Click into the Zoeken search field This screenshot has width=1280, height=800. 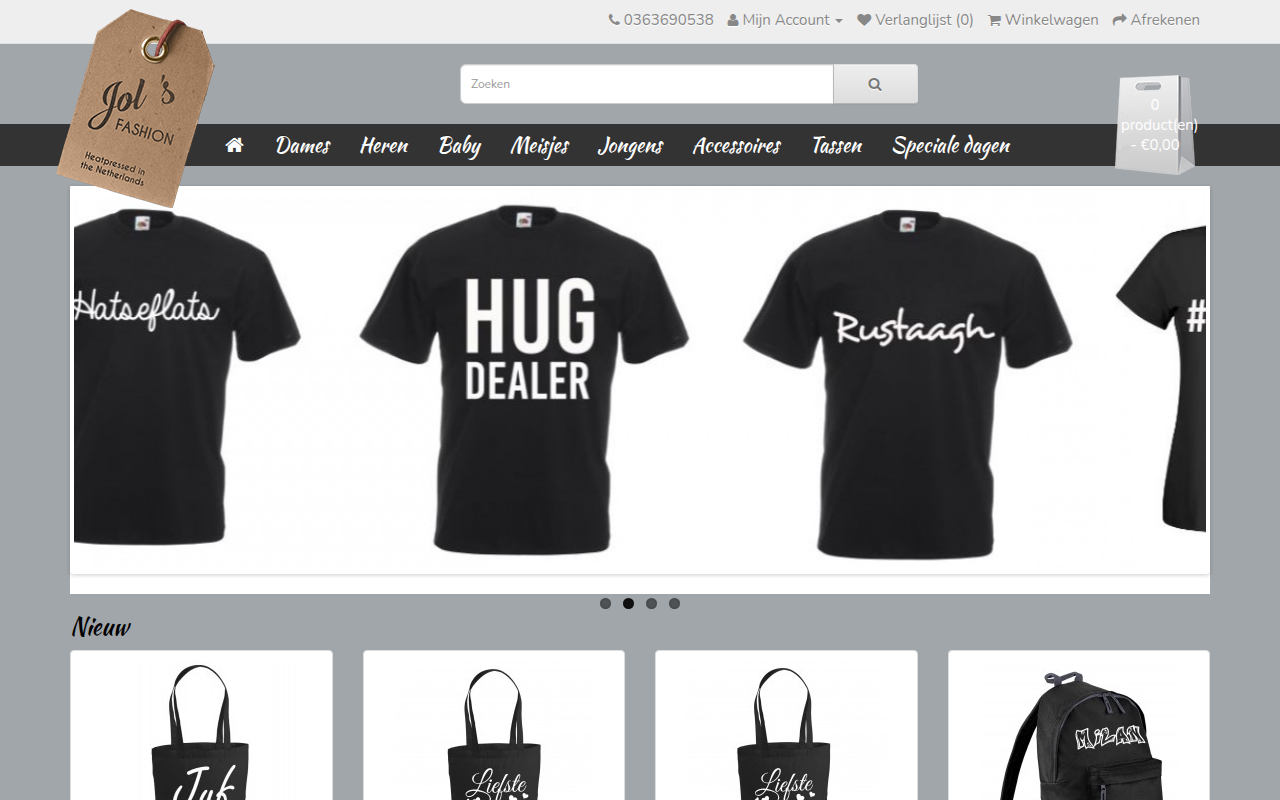click(647, 84)
